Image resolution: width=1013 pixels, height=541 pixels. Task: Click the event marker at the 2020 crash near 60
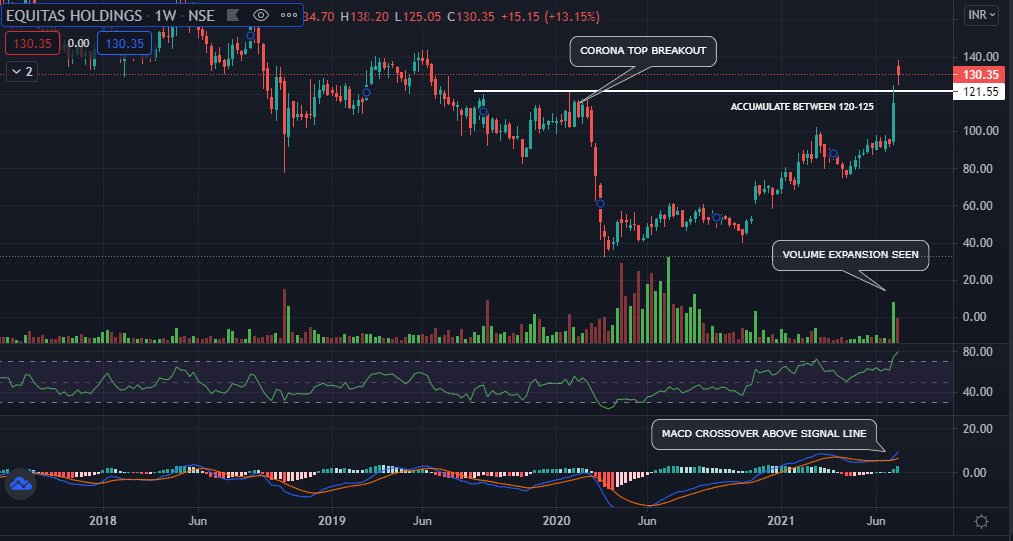coord(600,203)
